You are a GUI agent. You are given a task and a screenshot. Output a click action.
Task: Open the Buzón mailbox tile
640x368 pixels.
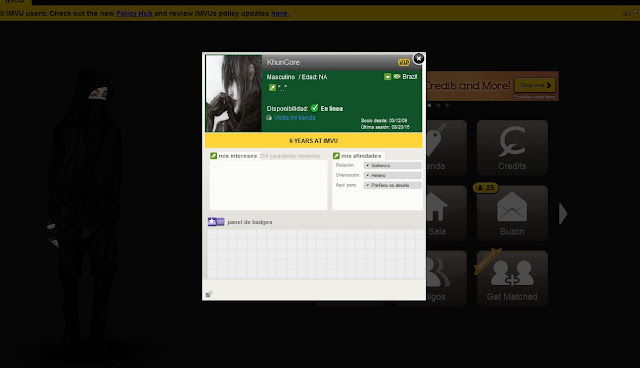512,213
